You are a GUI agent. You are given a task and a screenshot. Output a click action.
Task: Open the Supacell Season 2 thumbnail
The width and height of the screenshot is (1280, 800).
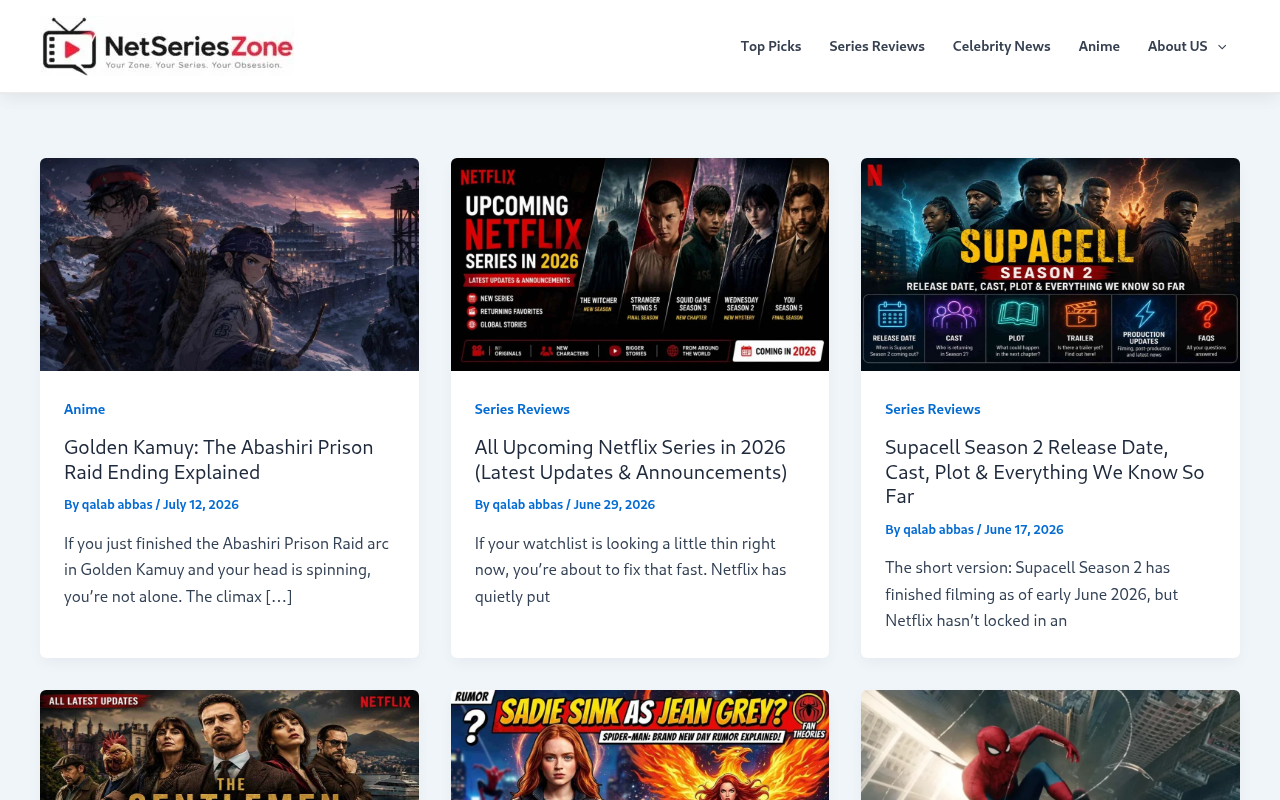coord(1050,264)
